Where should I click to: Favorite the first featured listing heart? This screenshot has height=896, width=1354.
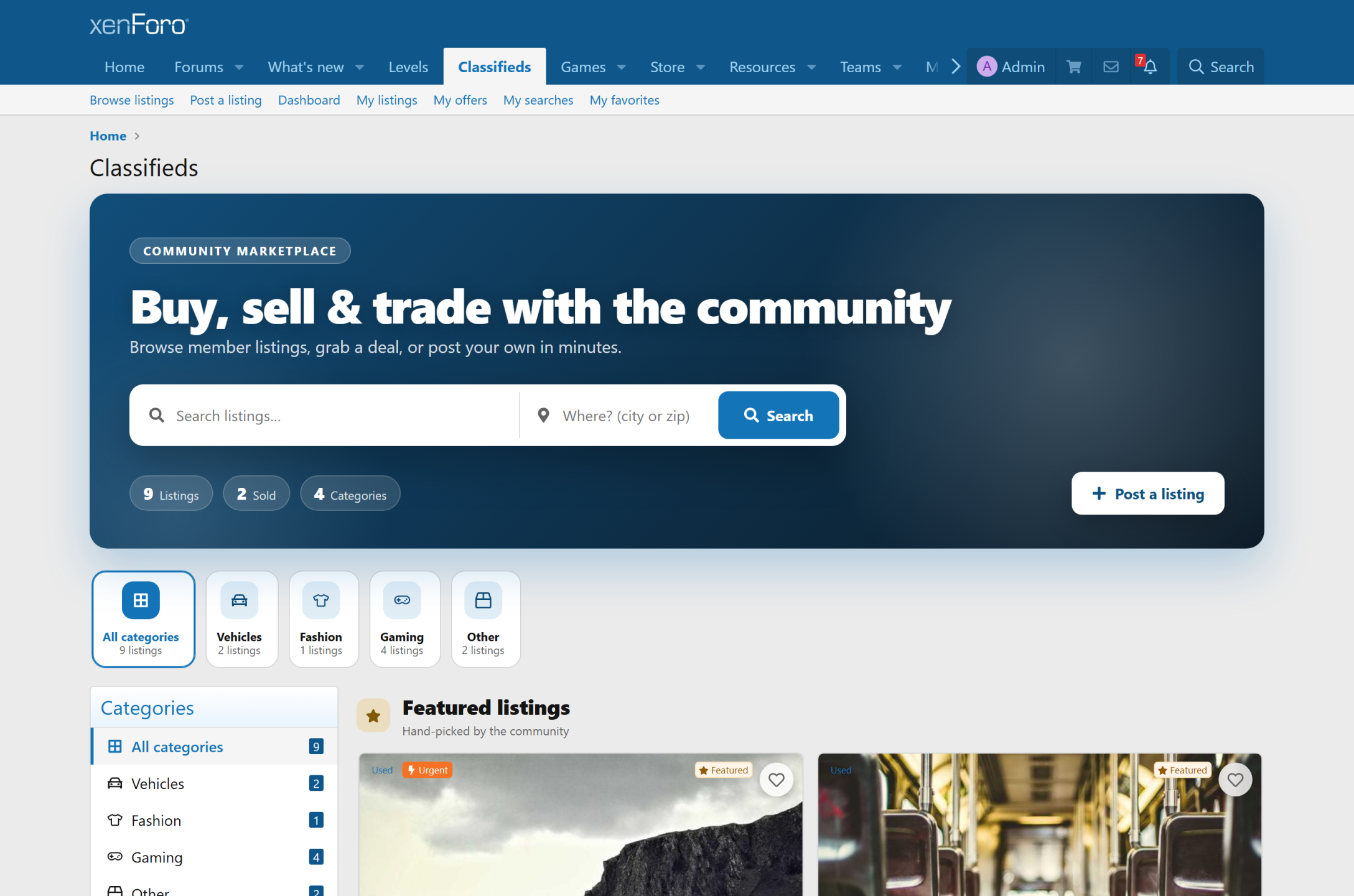coord(777,780)
